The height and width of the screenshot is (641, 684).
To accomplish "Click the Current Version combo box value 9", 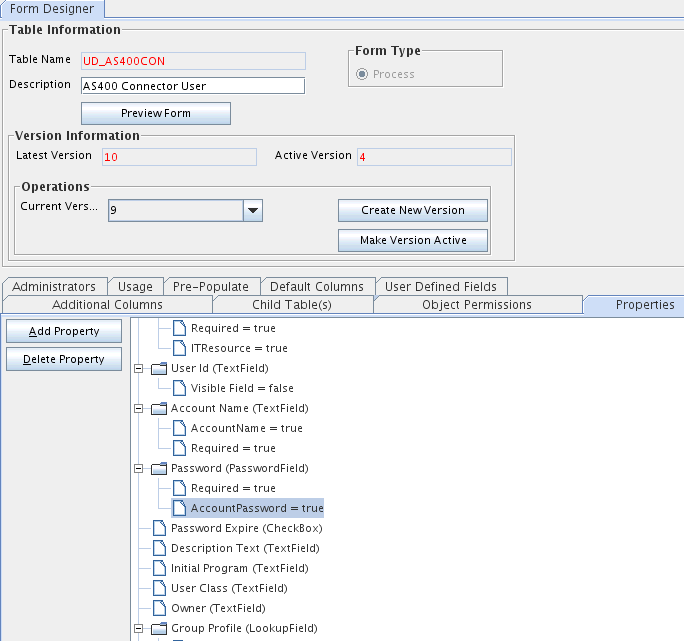I will click(x=176, y=210).
